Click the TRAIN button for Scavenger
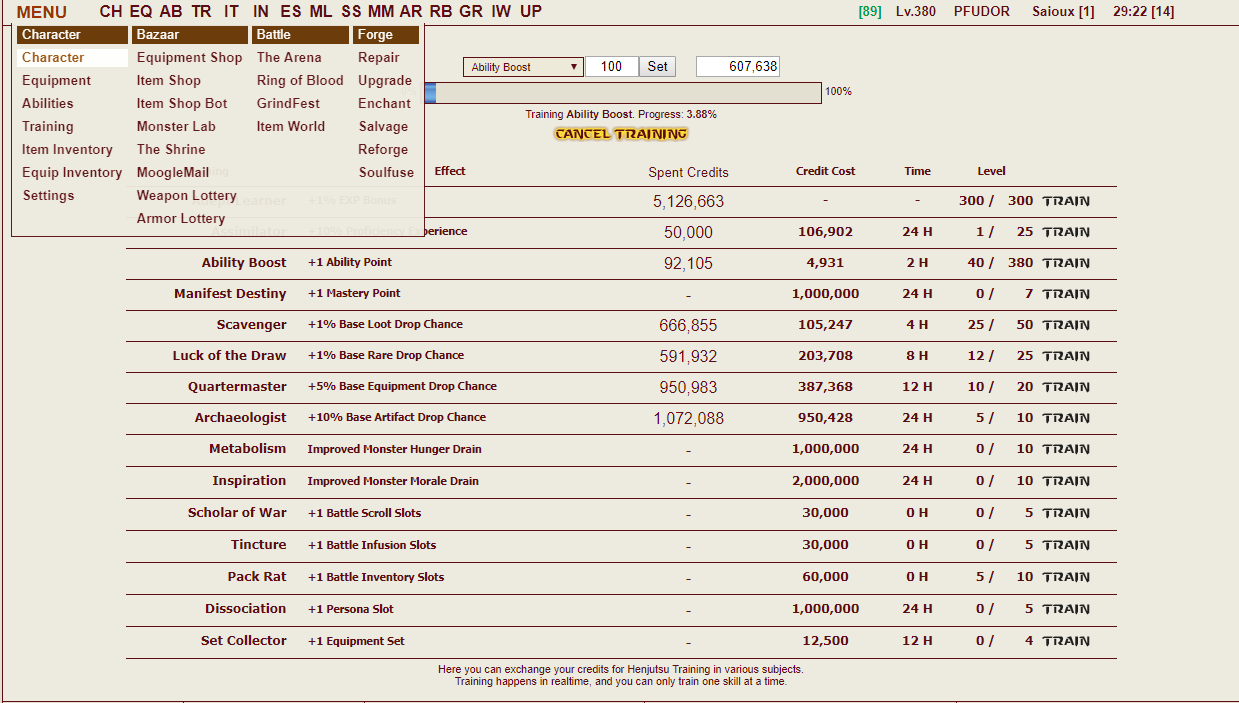 (1065, 325)
